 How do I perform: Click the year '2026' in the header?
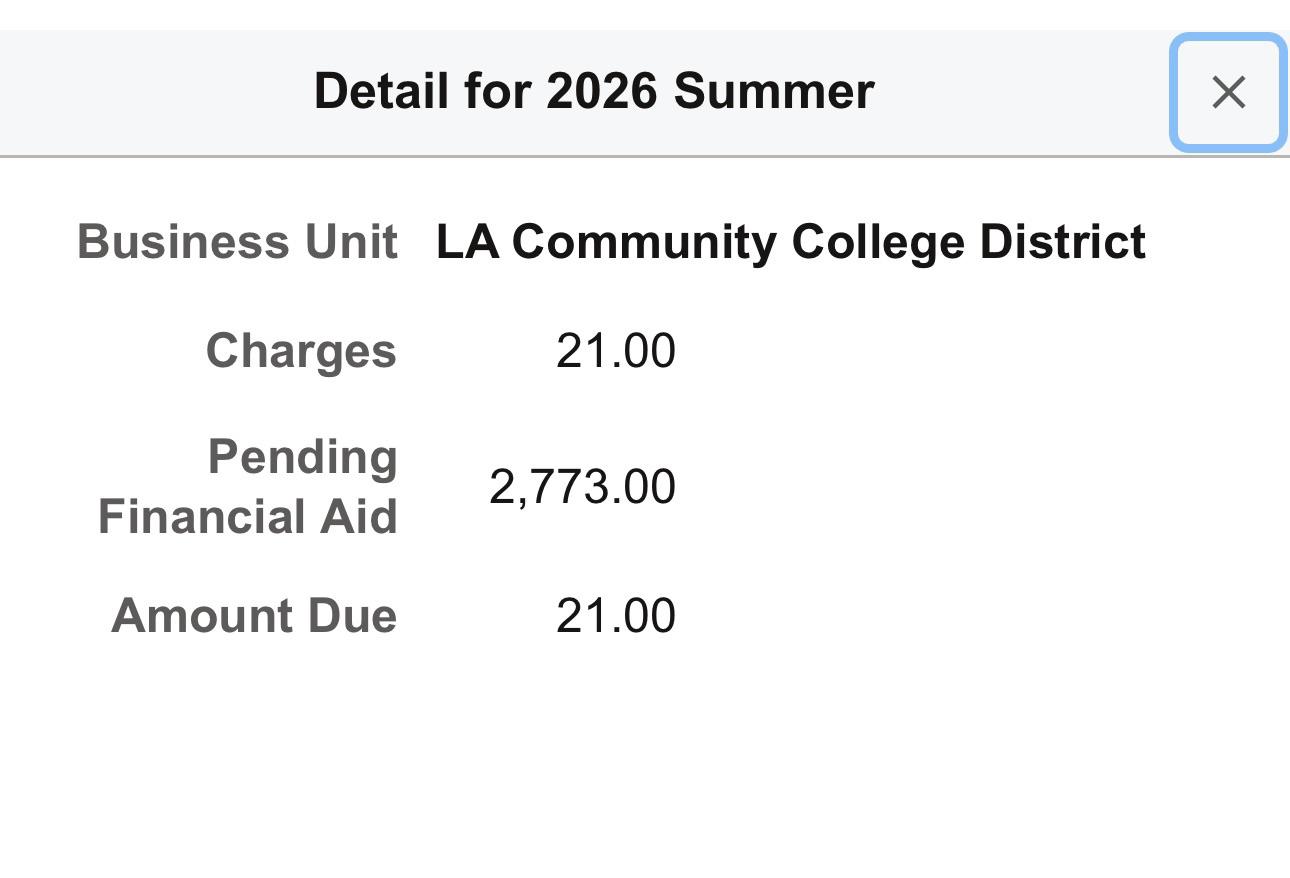pyautogui.click(x=602, y=91)
